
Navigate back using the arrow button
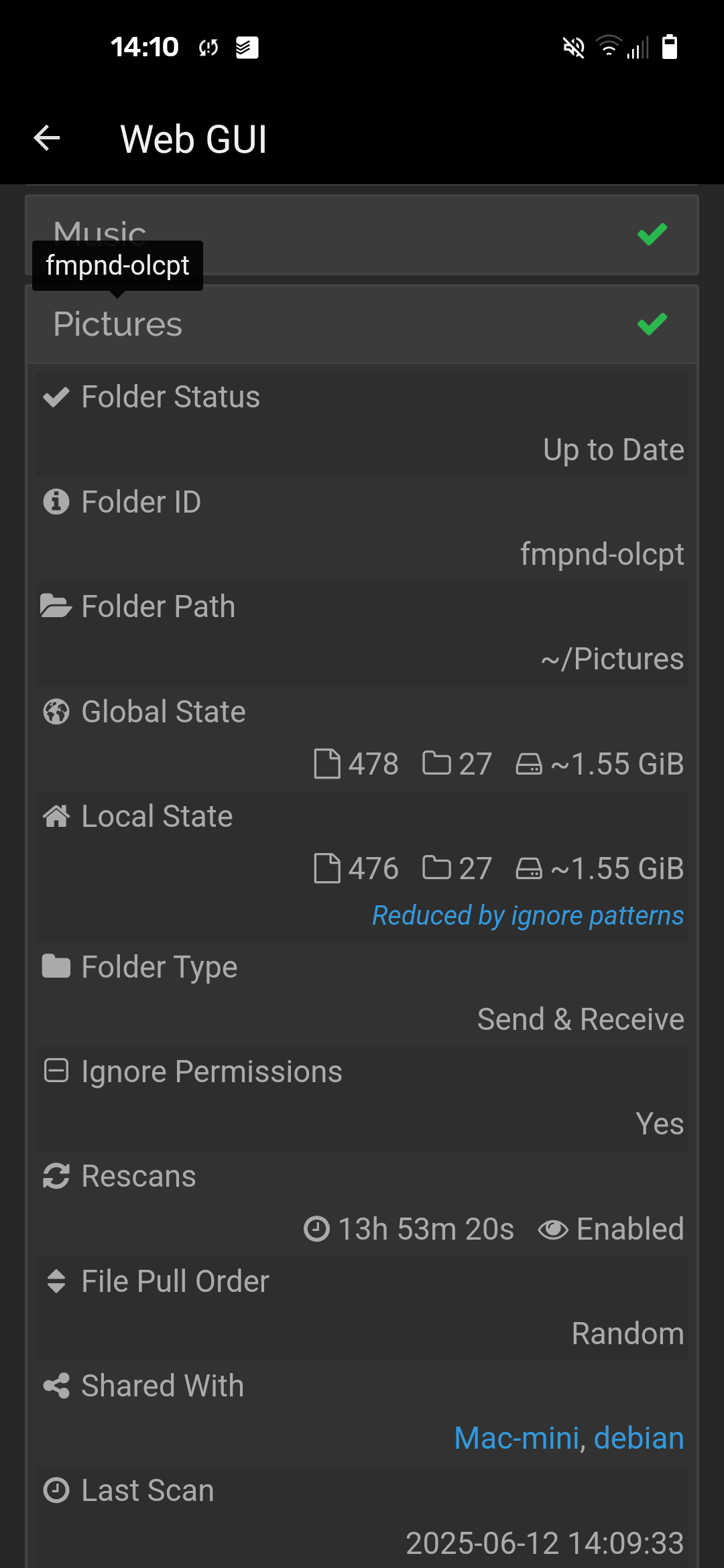[46, 139]
